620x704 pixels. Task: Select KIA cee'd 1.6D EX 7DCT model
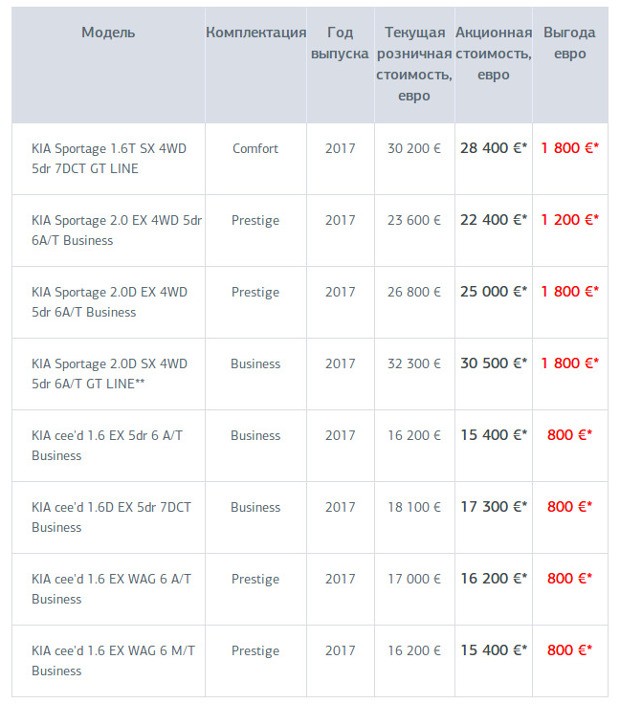111,517
